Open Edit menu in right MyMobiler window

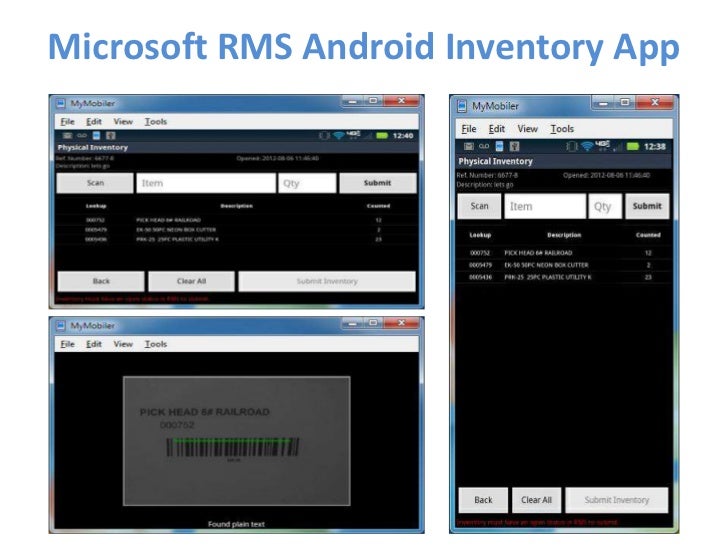tap(497, 129)
